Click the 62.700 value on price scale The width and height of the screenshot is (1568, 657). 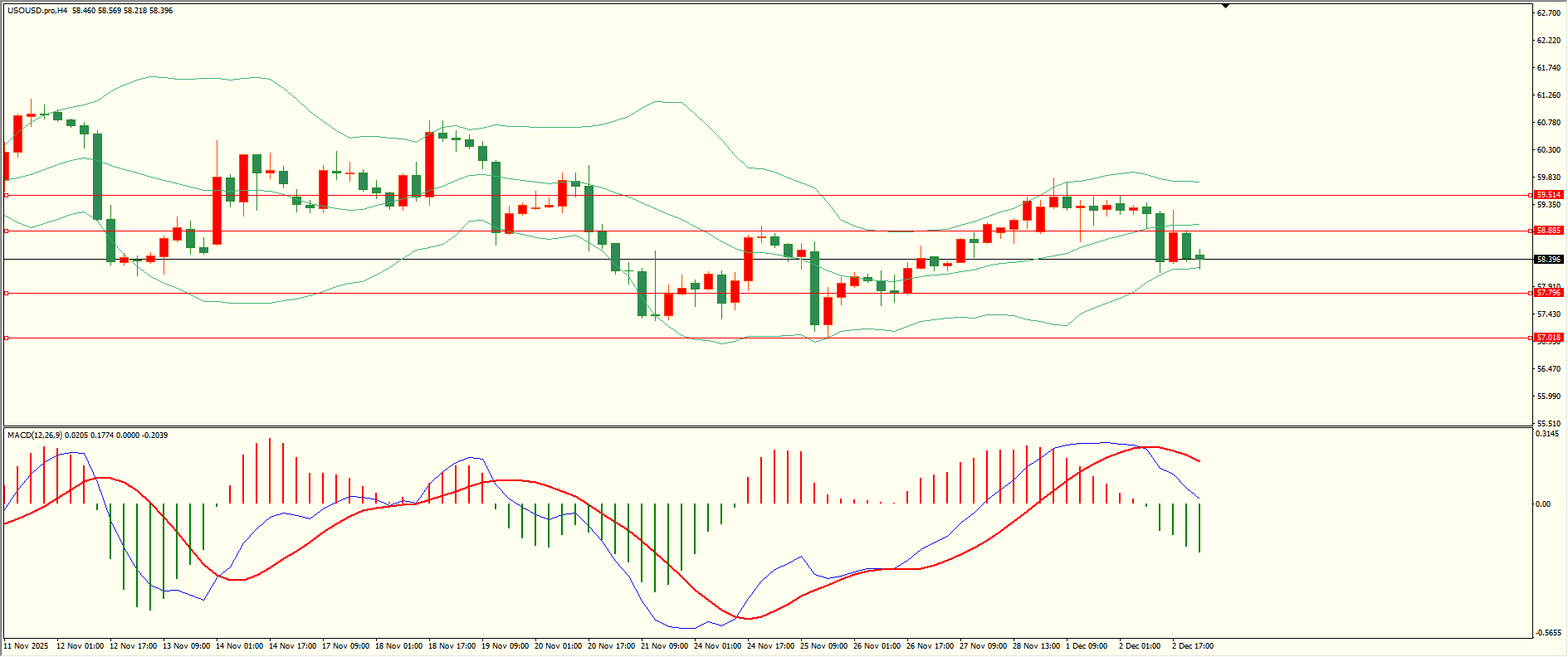tap(1548, 13)
